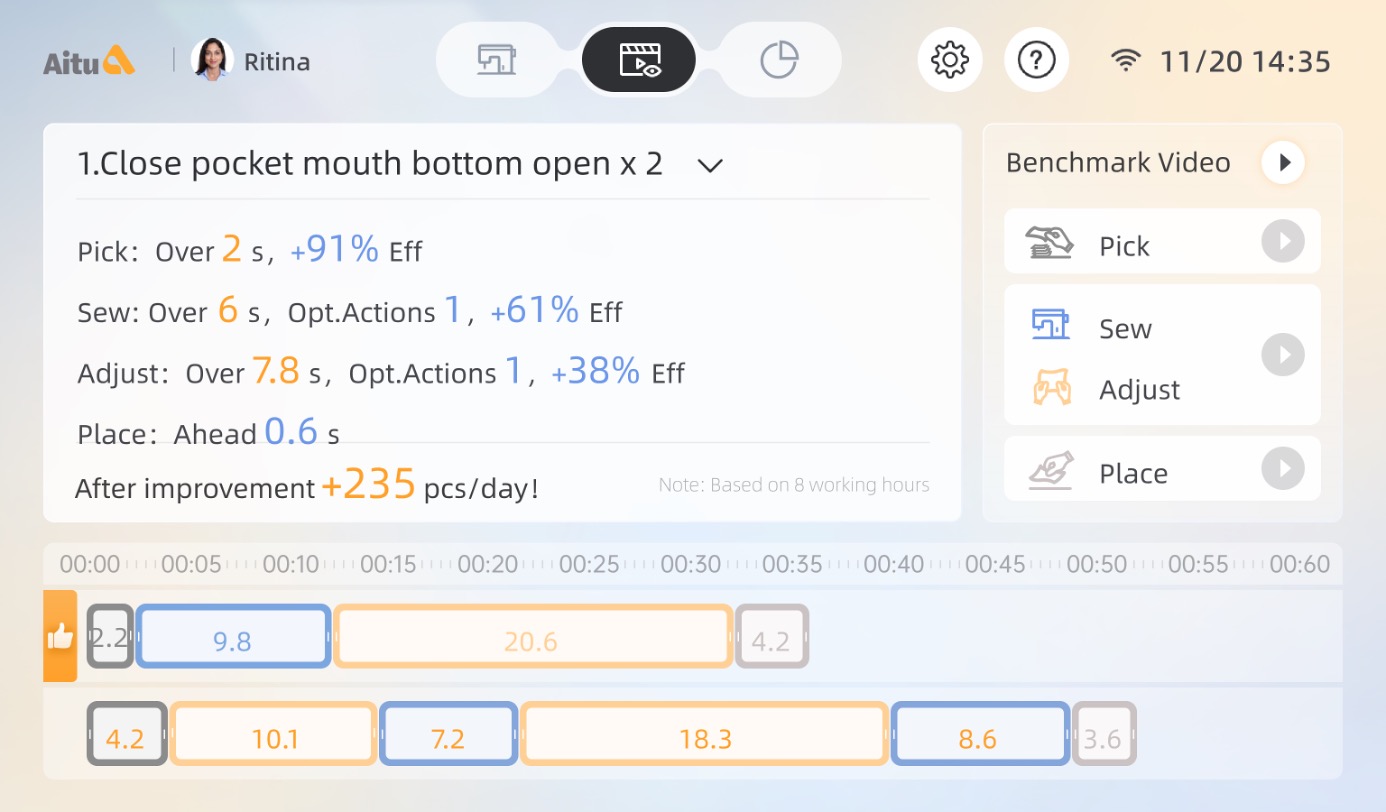Open the settings gear icon
1386x812 pixels.
949,61
